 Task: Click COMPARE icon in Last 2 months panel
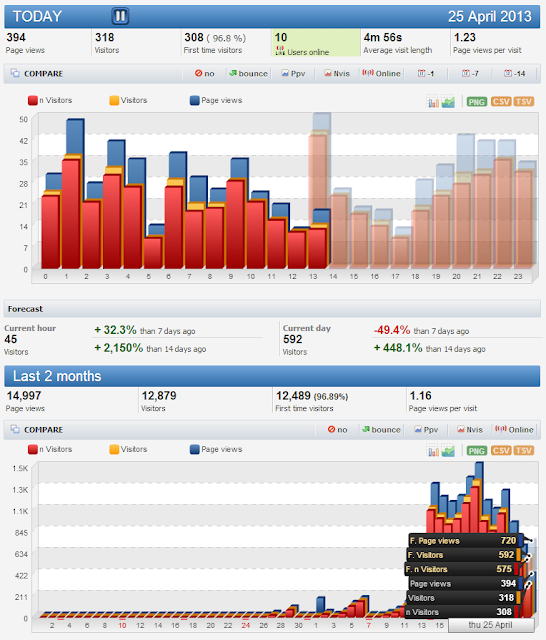pos(15,429)
